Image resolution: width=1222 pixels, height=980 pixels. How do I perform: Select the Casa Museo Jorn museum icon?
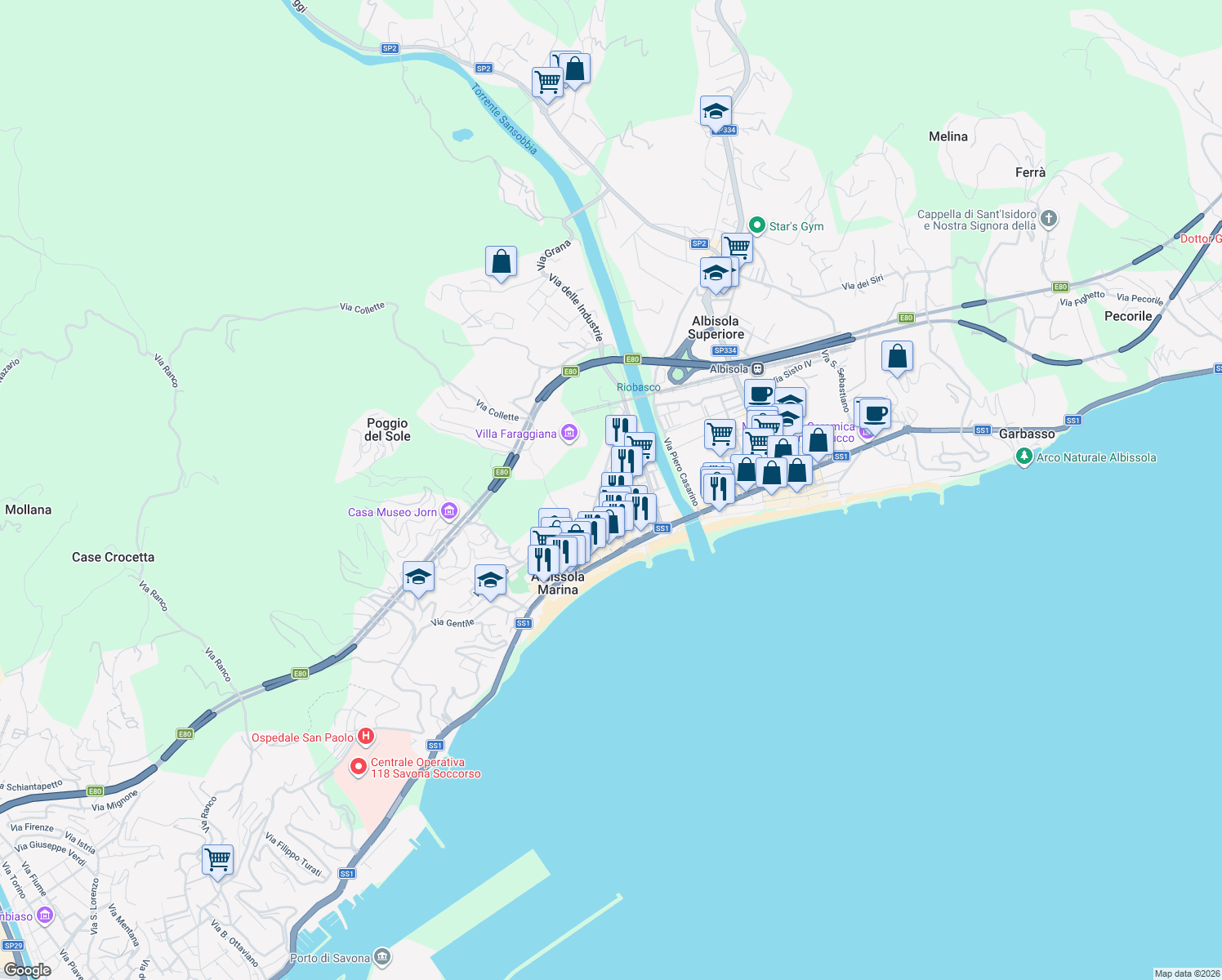pyautogui.click(x=448, y=511)
